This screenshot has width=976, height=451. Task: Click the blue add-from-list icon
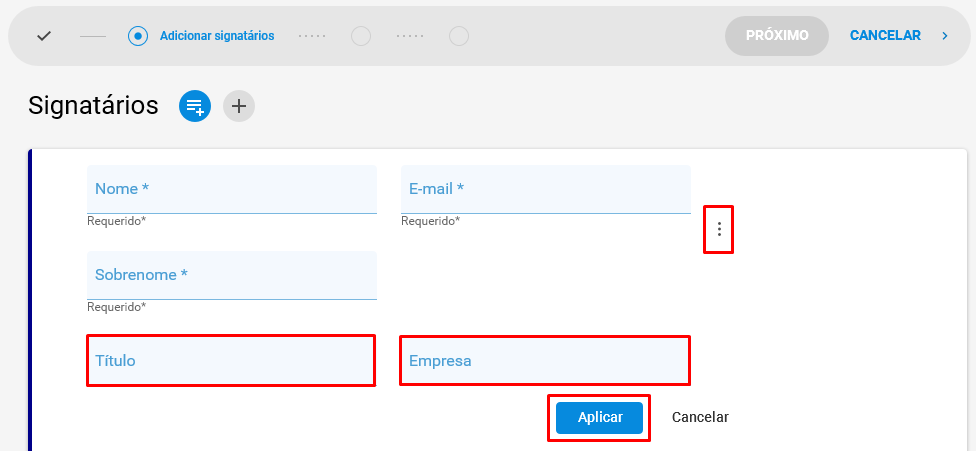(195, 106)
